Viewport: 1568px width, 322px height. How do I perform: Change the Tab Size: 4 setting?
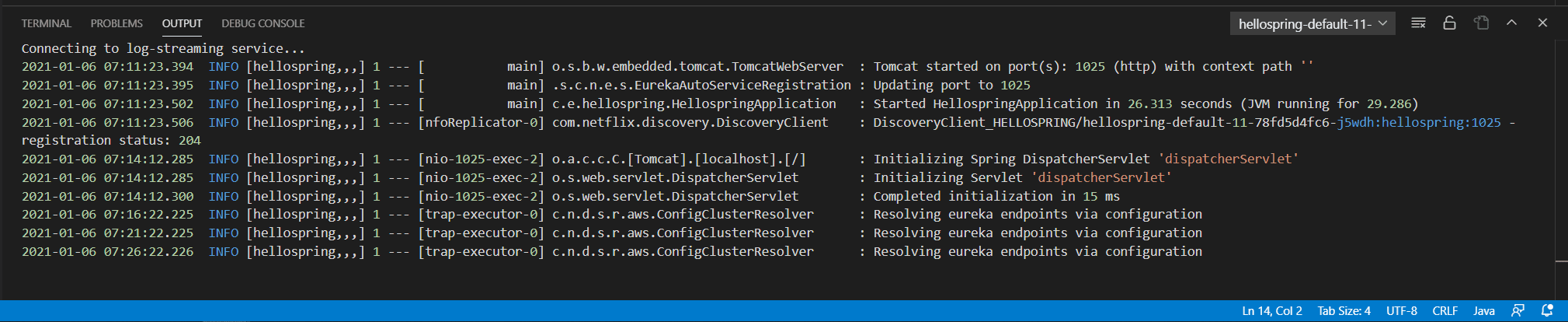click(x=1344, y=311)
